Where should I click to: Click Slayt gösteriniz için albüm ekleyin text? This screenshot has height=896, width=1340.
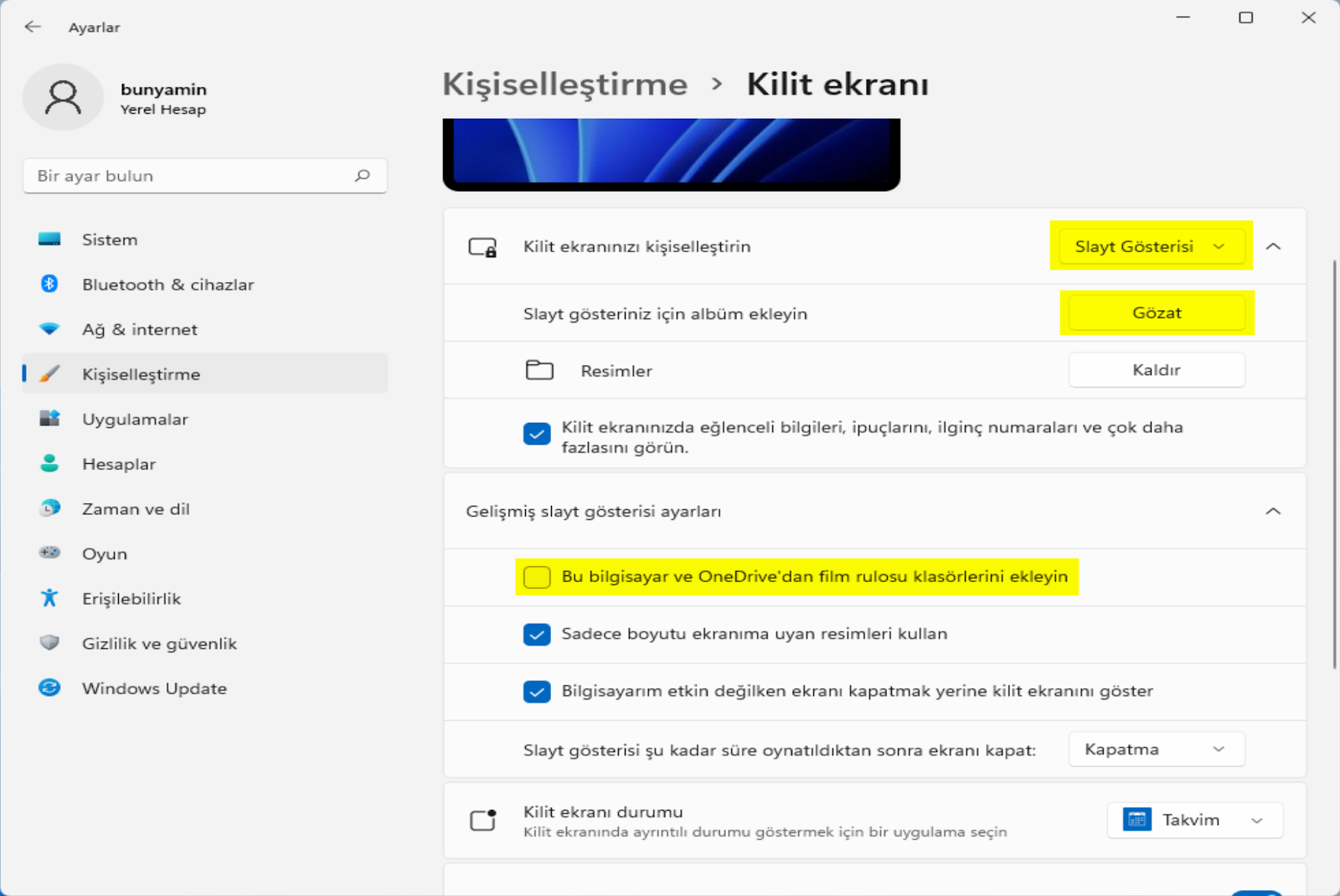pyautogui.click(x=665, y=313)
